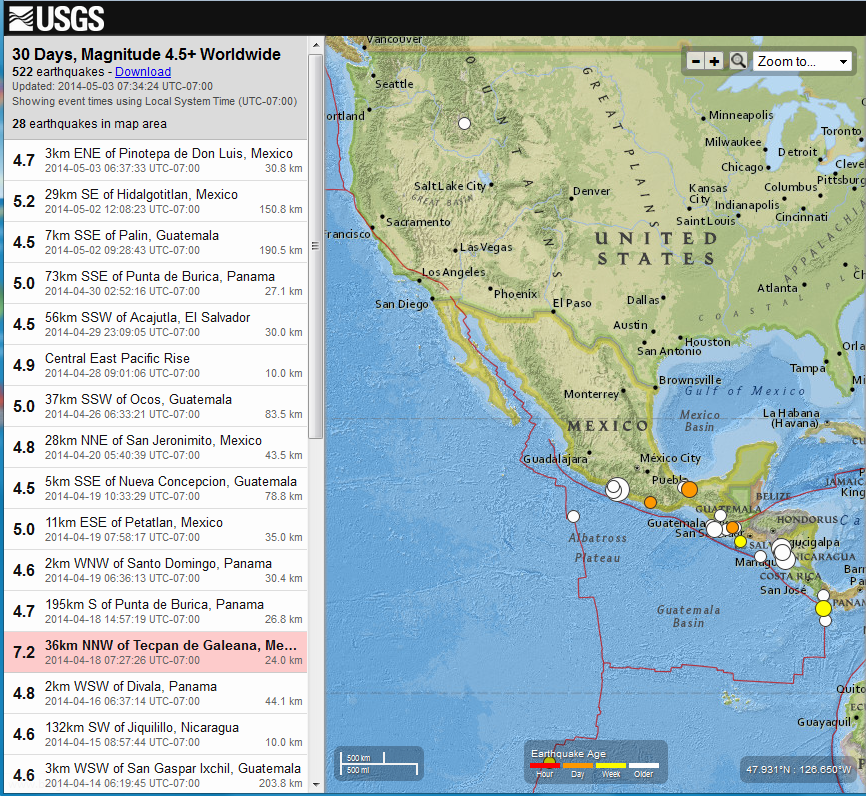Click the white marker cluster near Nicaragua

[783, 553]
